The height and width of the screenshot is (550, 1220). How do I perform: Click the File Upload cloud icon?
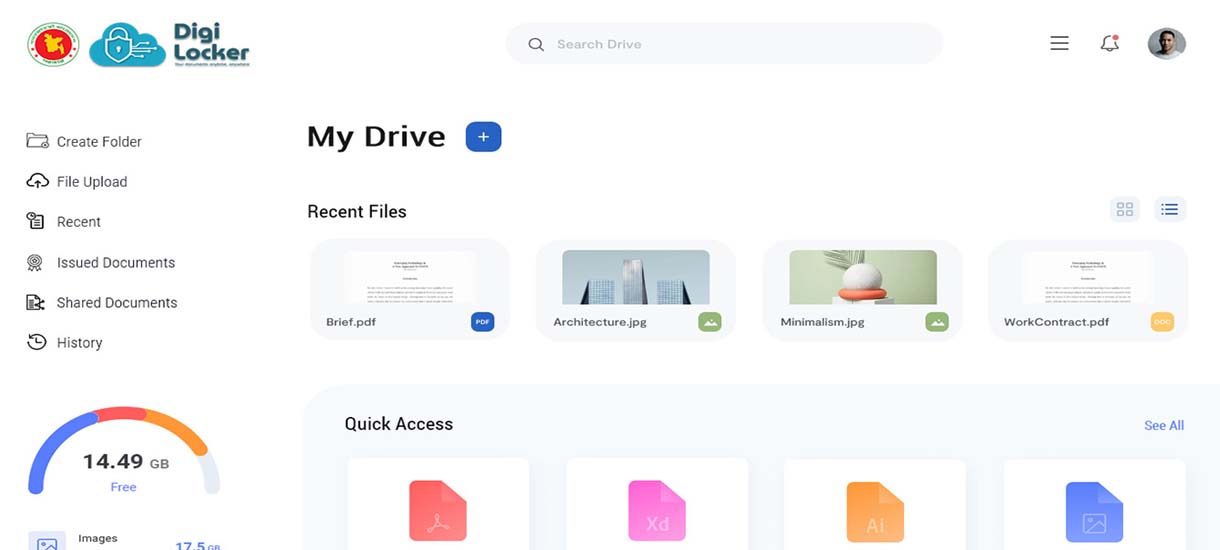[x=37, y=181]
